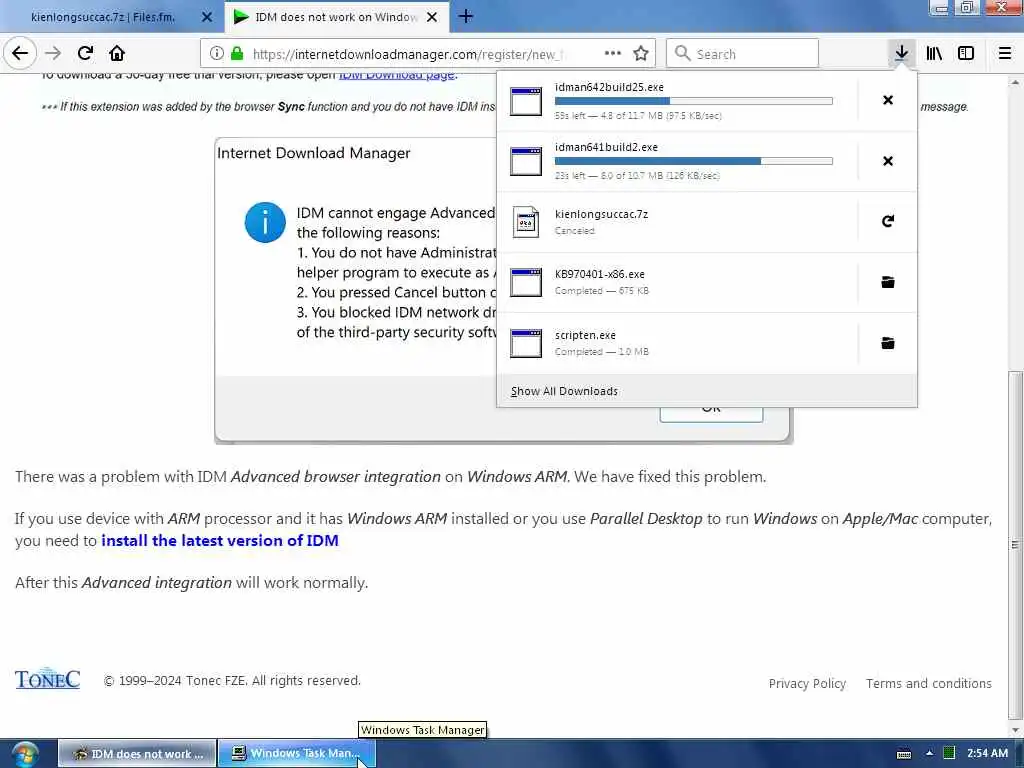Open containing folder for scripten.exe
The image size is (1024, 768).
tap(888, 343)
